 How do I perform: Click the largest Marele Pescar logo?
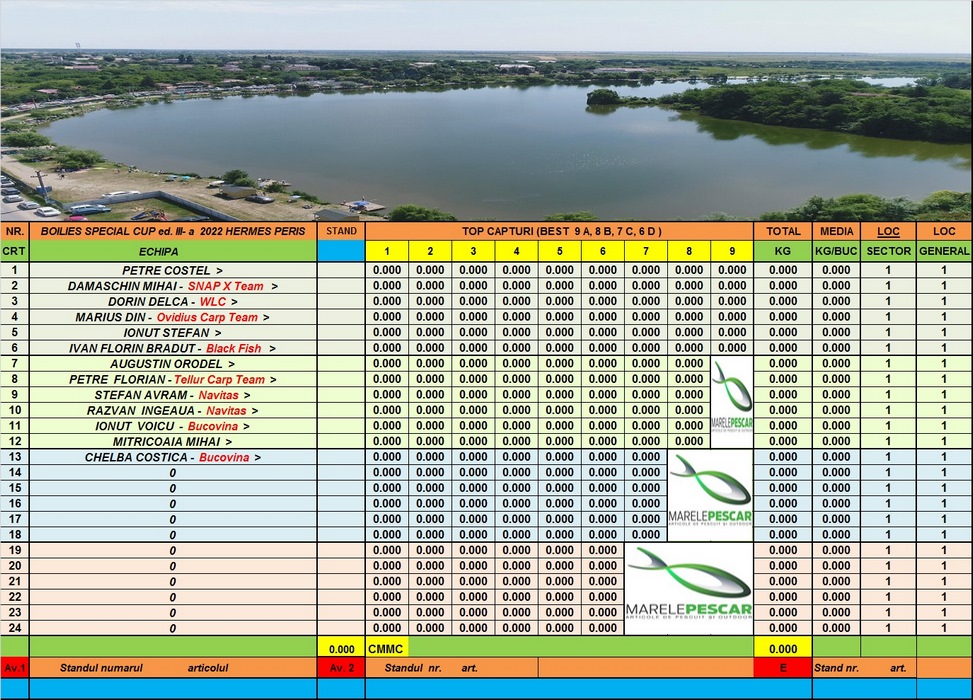coord(689,588)
